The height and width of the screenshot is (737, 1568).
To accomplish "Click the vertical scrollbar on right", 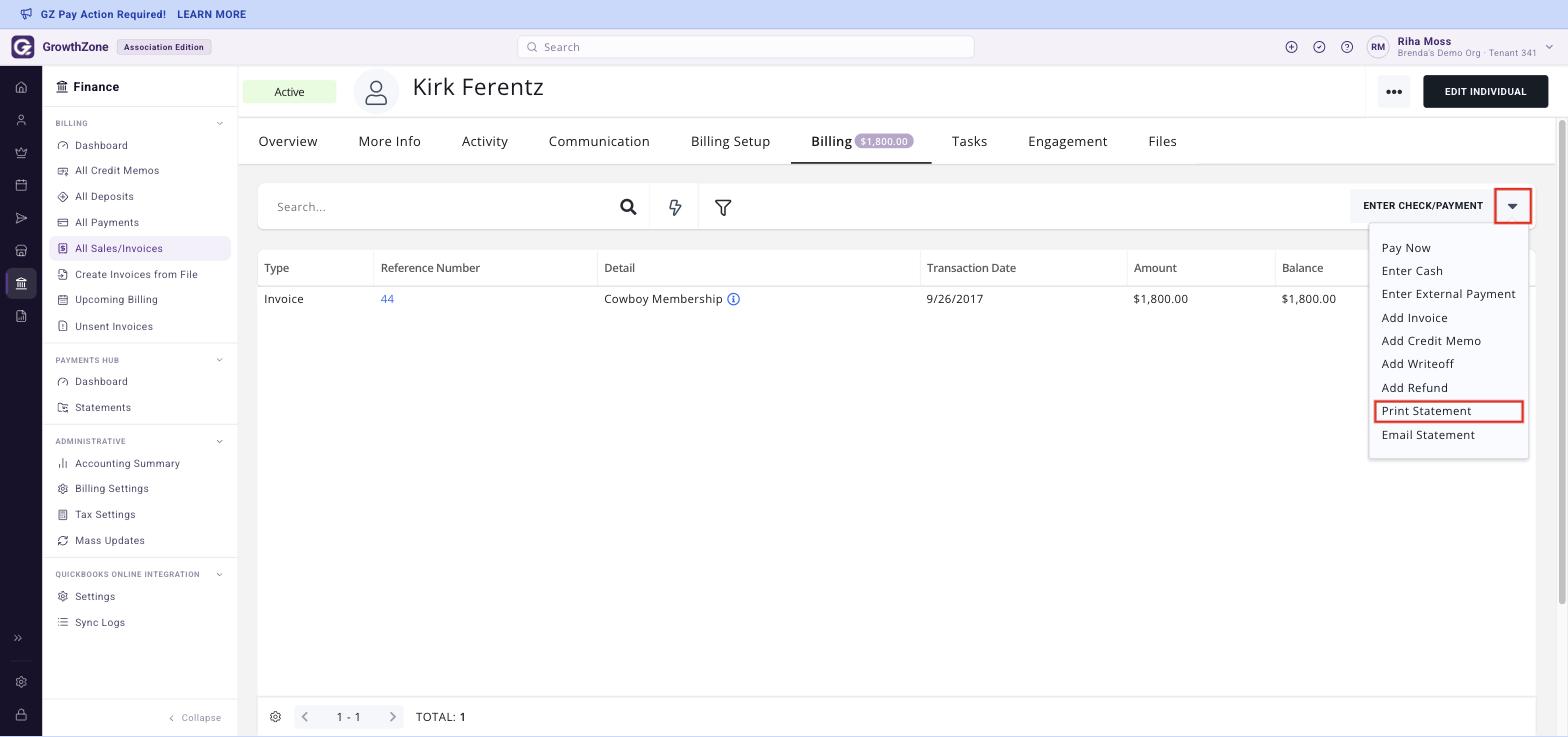I will click(x=1562, y=362).
